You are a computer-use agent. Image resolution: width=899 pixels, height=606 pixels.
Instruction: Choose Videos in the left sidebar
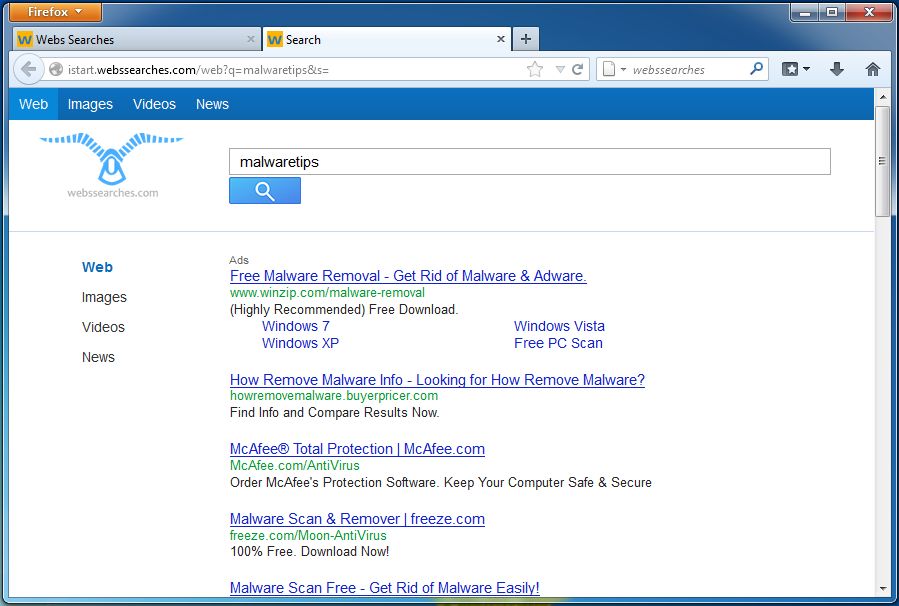point(103,327)
